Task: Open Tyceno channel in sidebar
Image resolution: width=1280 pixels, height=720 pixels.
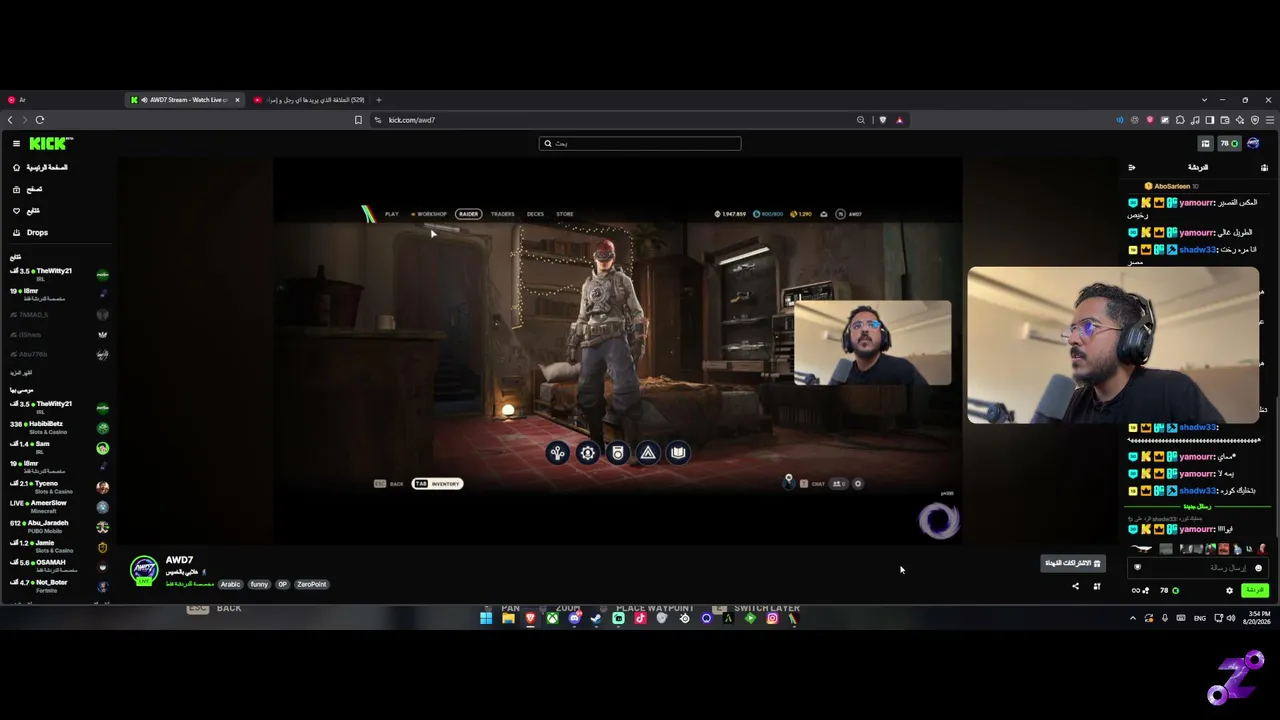Action: click(x=59, y=486)
